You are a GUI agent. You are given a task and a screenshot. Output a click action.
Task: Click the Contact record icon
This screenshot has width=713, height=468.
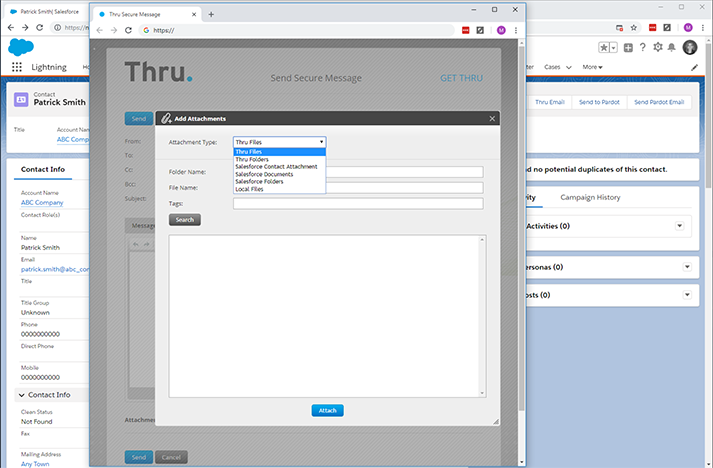click(x=21, y=100)
